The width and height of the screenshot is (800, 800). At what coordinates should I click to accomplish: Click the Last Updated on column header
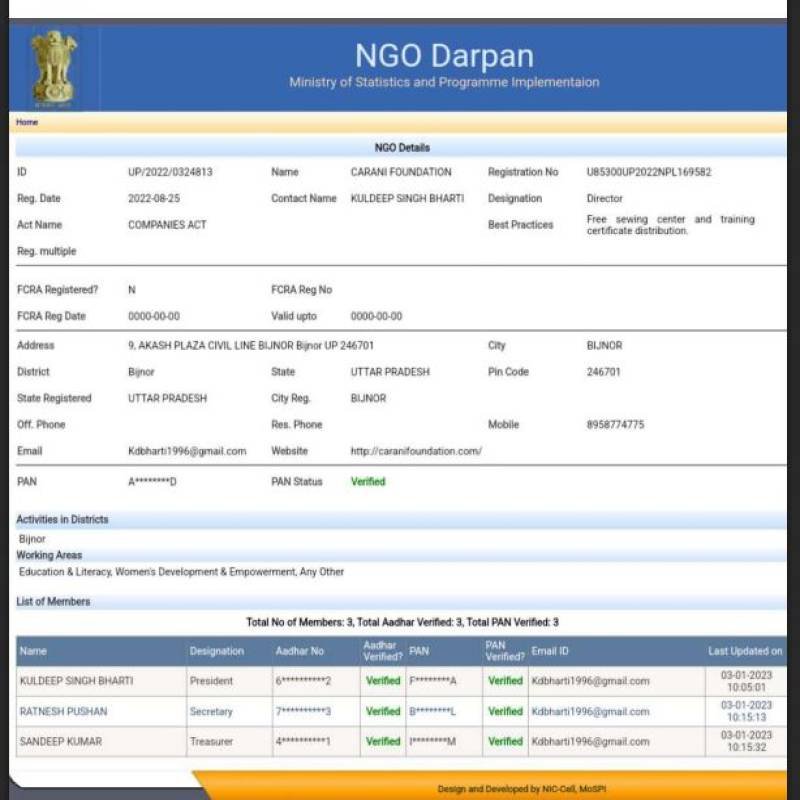(744, 651)
